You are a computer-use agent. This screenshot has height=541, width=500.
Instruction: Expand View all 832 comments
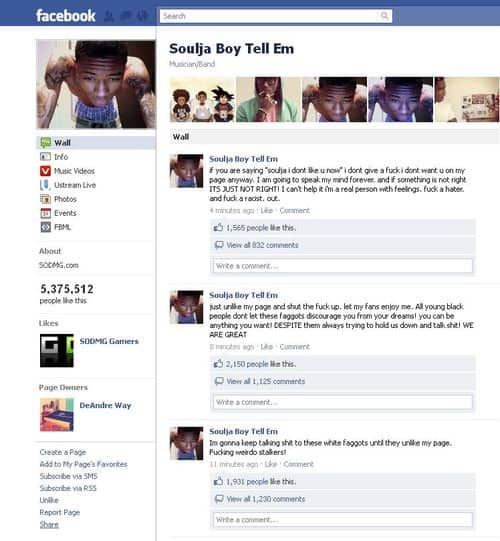pos(262,245)
